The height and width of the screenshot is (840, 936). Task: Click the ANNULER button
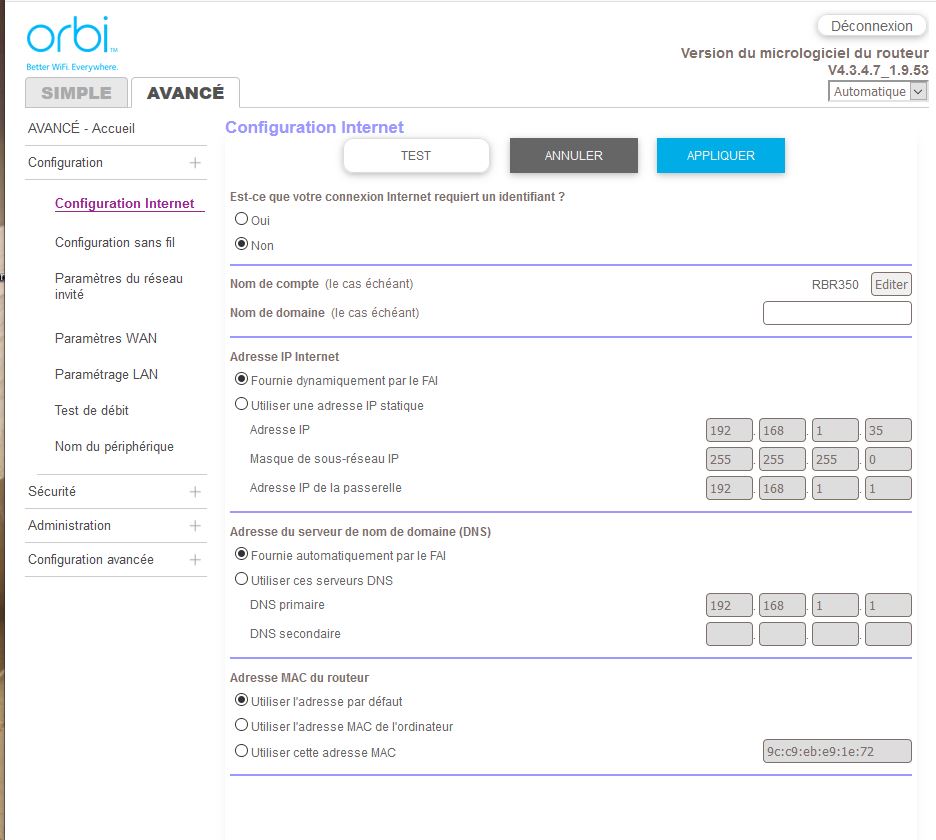coord(573,156)
